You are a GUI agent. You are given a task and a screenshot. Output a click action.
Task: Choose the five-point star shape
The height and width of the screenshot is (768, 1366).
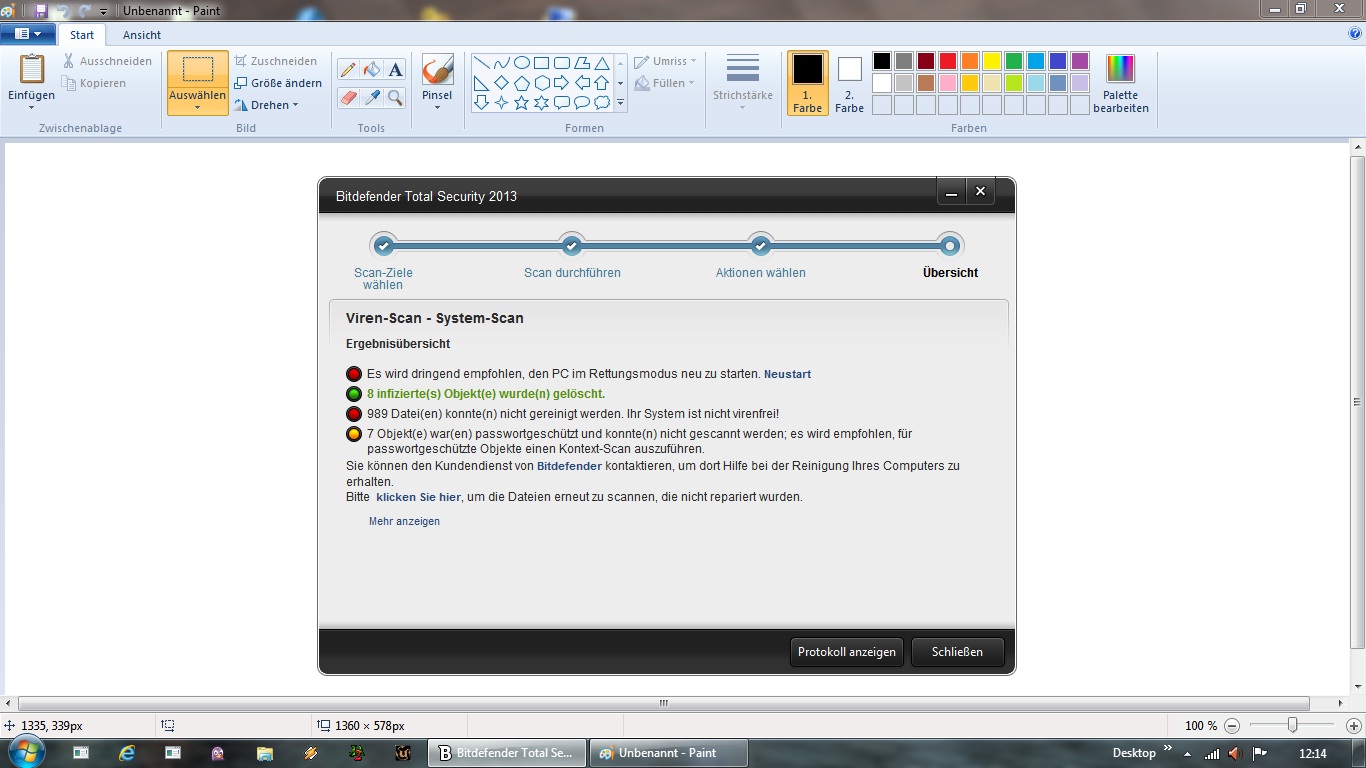coord(521,103)
